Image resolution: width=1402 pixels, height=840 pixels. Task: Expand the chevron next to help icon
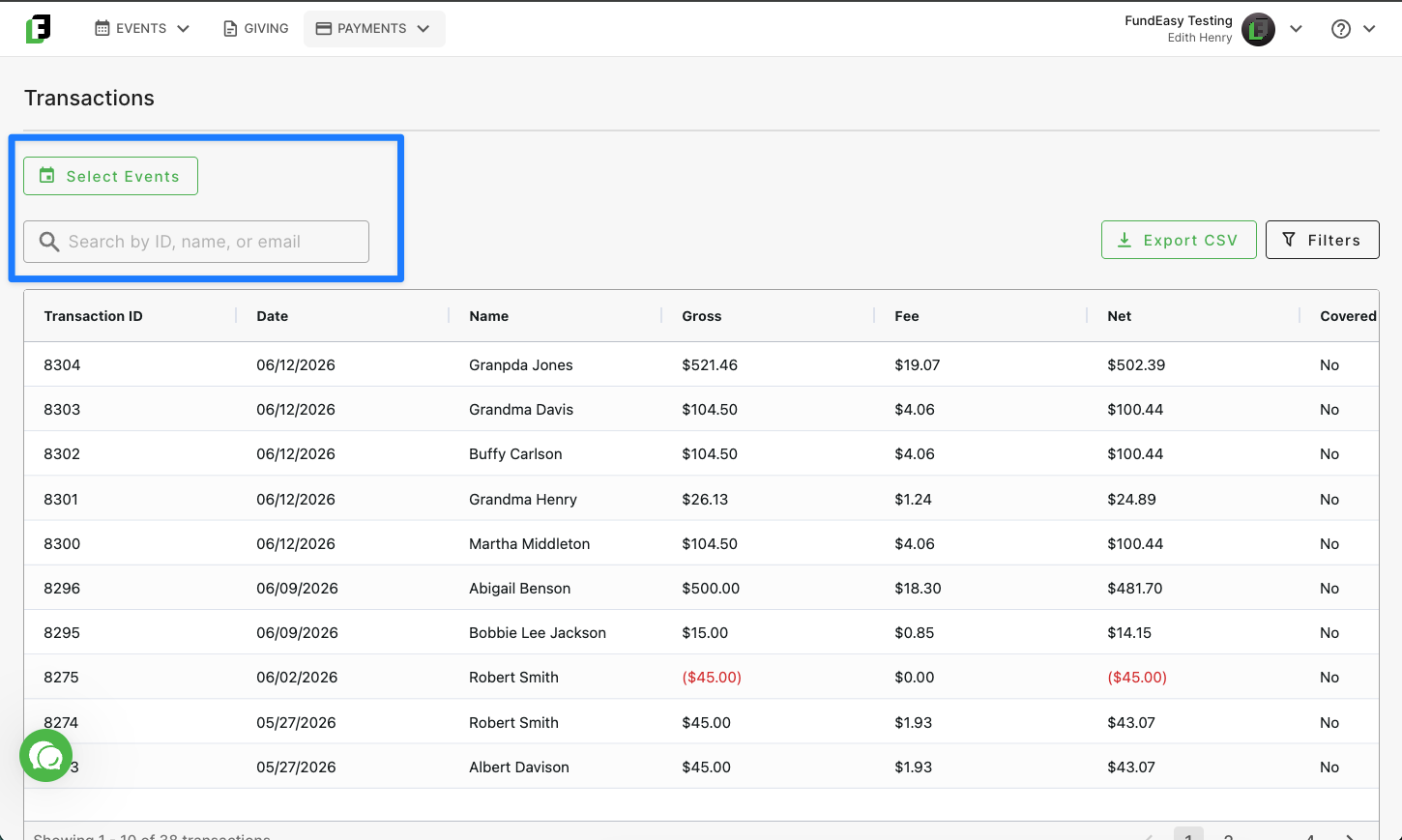[x=1369, y=29]
